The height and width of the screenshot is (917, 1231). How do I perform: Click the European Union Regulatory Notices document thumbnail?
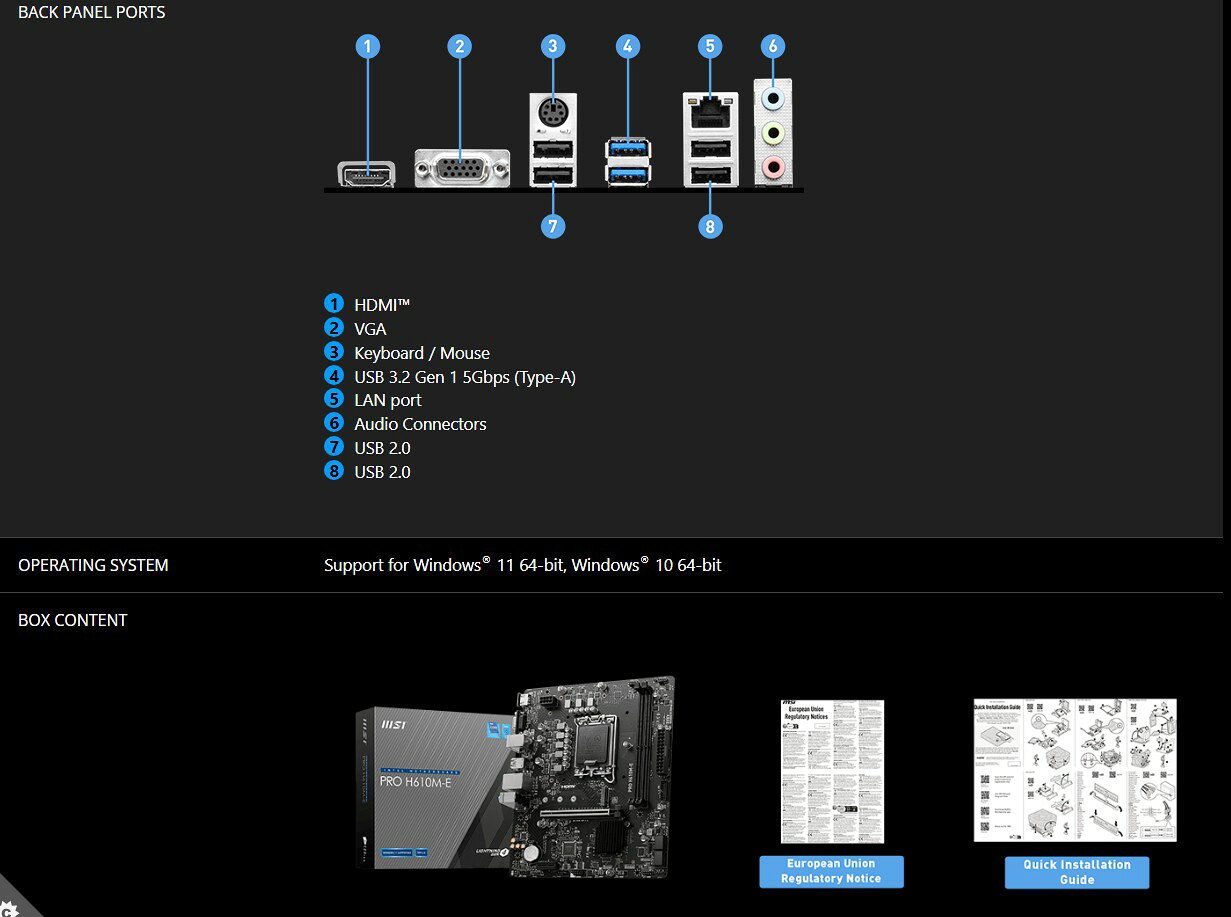(x=832, y=772)
